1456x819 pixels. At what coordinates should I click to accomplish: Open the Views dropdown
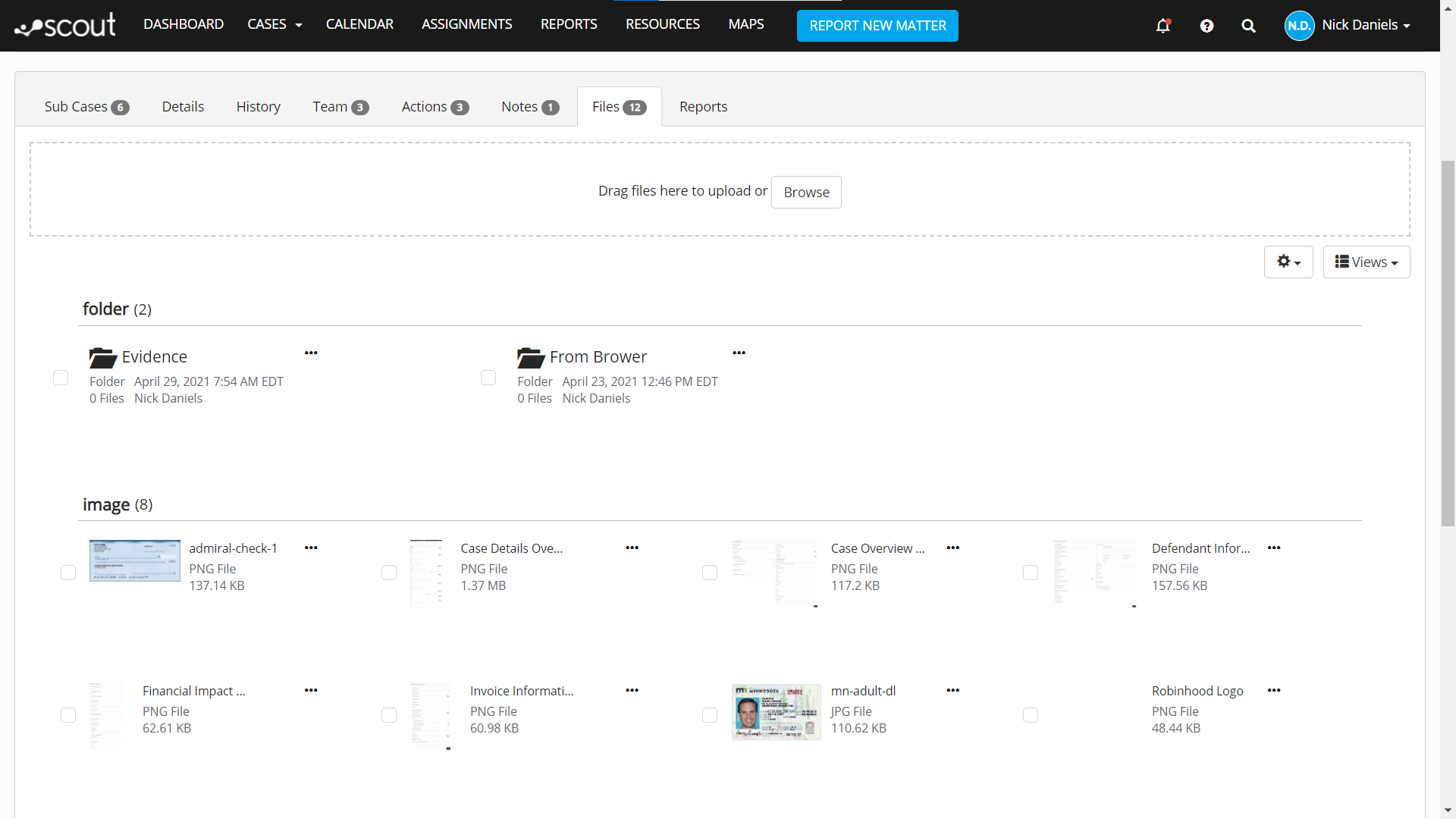point(1366,262)
